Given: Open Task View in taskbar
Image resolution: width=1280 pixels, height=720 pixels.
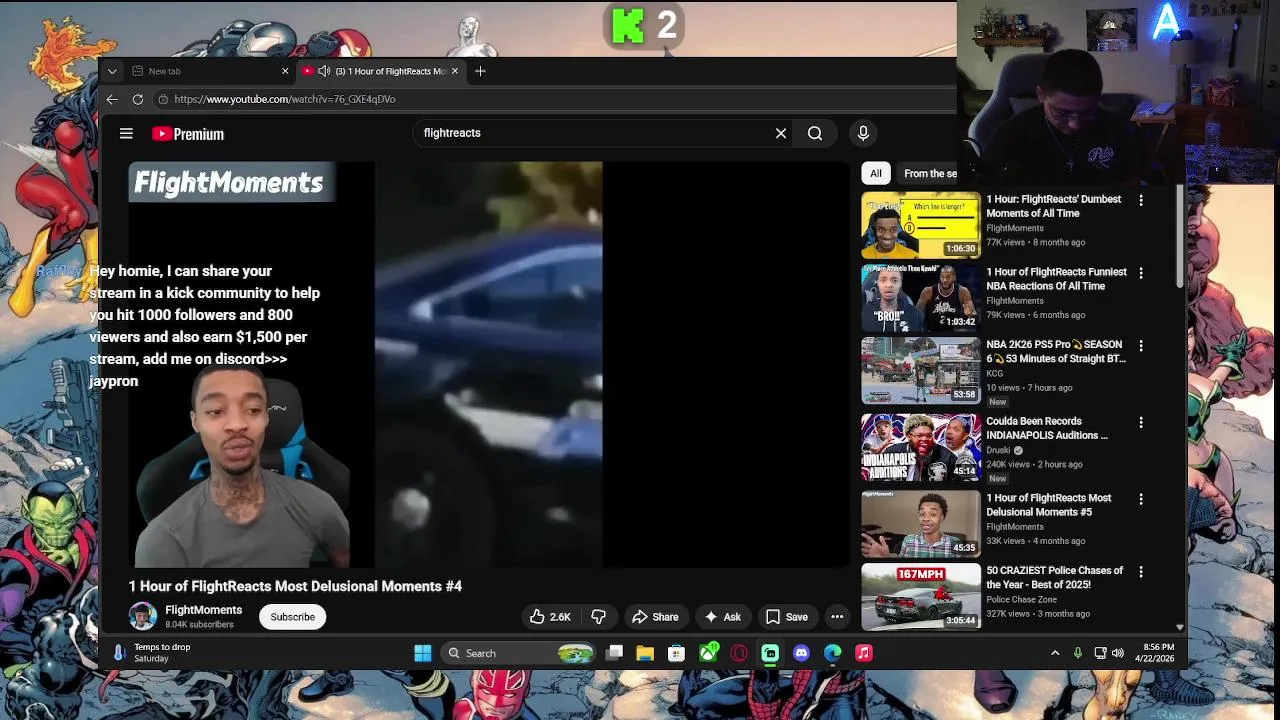Looking at the screenshot, I should point(614,653).
